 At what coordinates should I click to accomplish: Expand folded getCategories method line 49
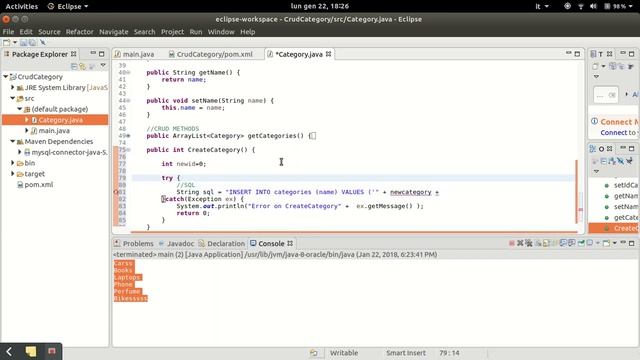pos(128,136)
